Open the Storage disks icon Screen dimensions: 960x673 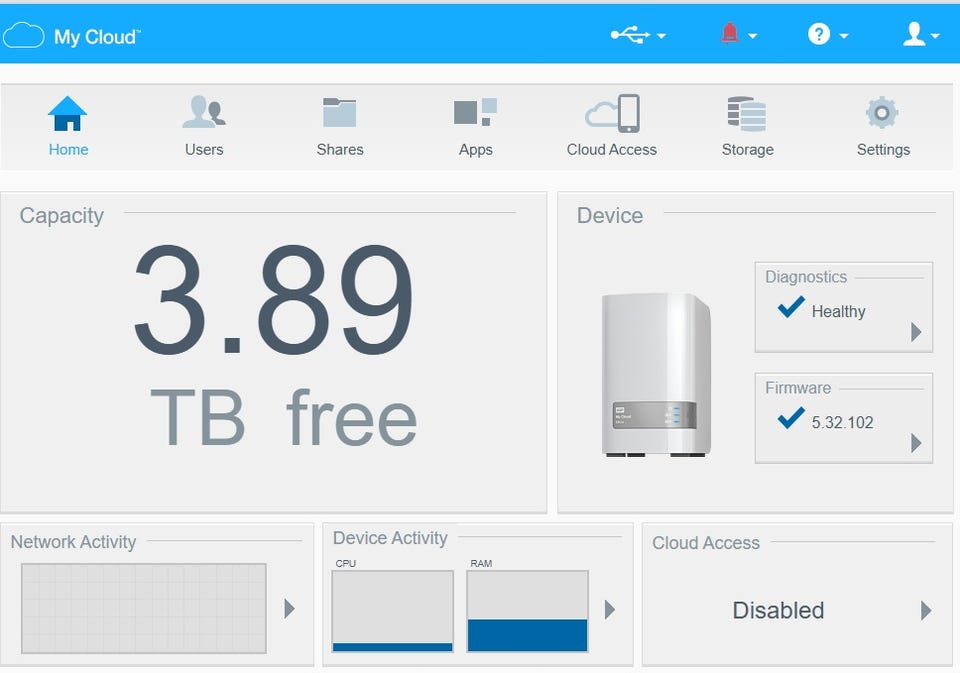point(747,114)
